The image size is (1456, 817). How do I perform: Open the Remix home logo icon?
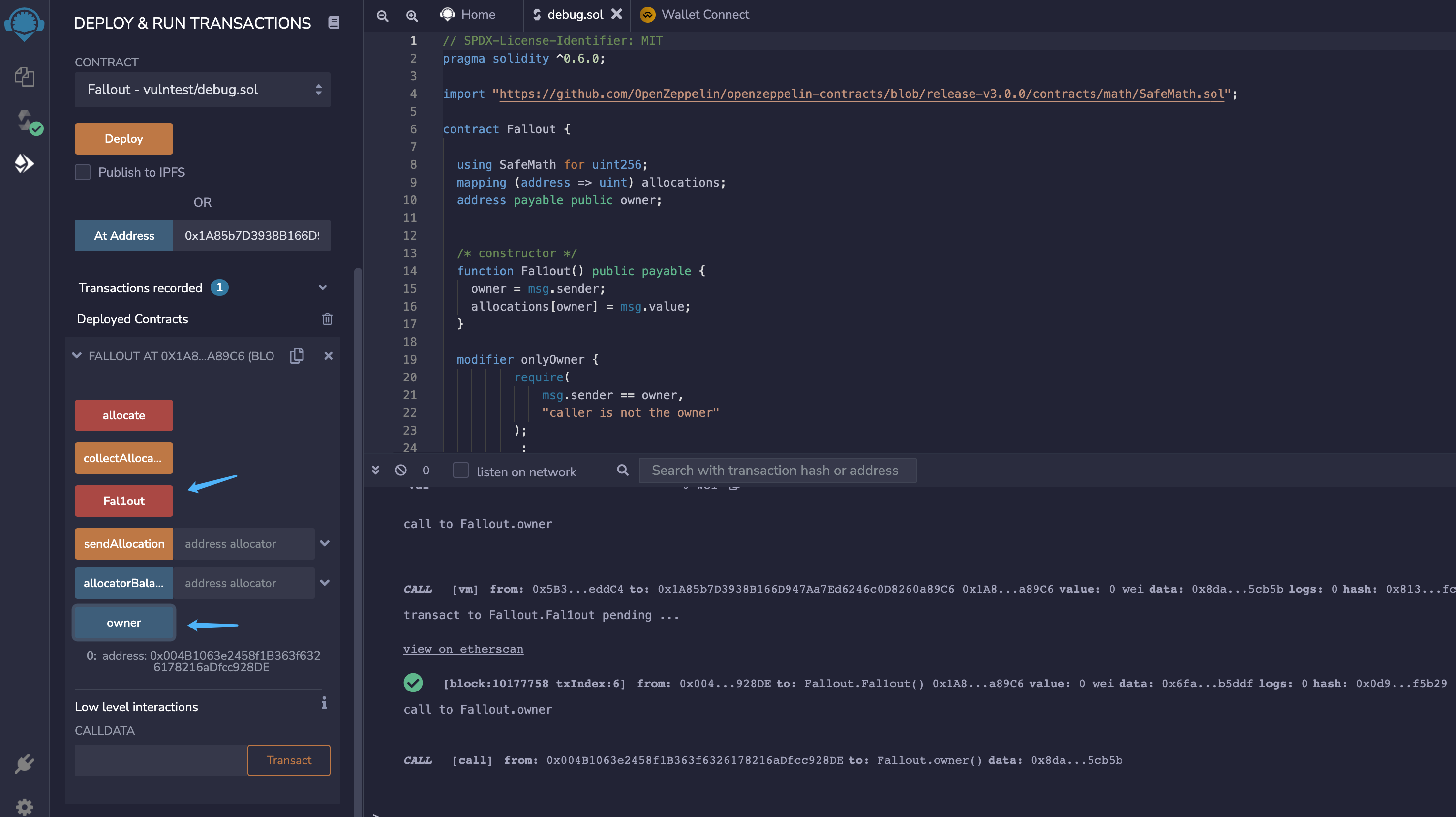click(x=24, y=24)
